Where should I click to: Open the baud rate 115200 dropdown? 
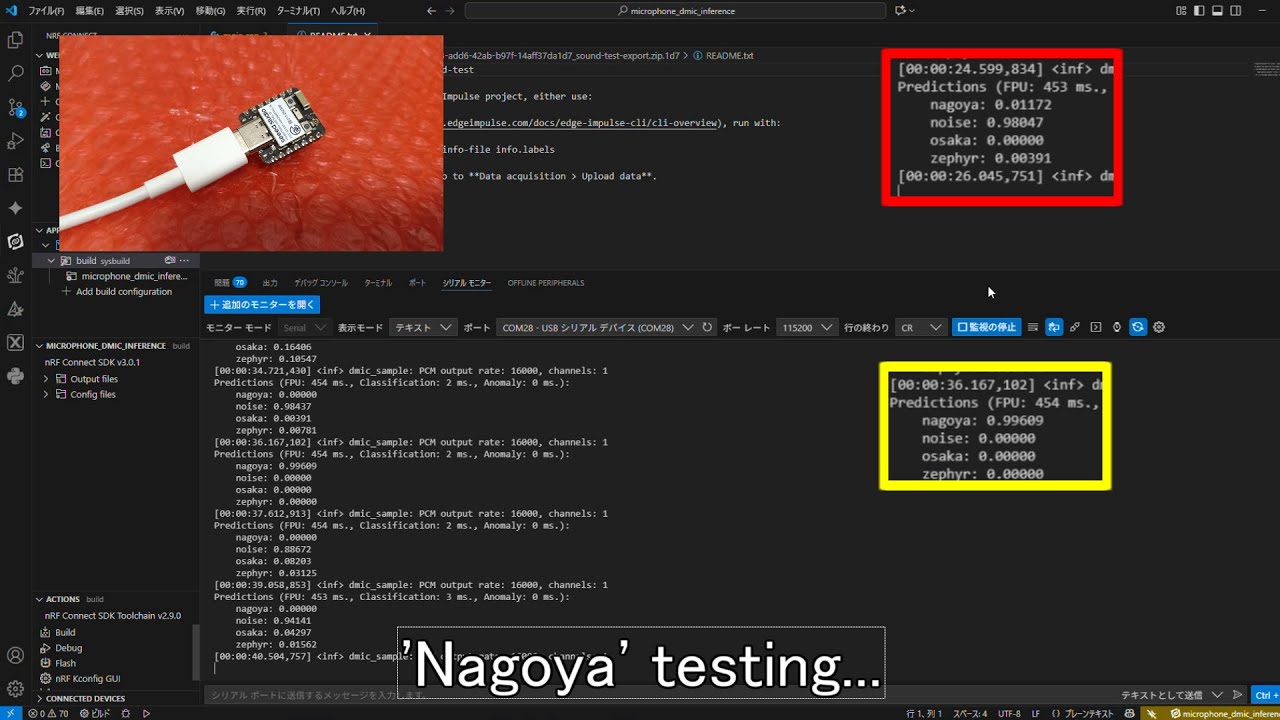pyautogui.click(x=808, y=327)
